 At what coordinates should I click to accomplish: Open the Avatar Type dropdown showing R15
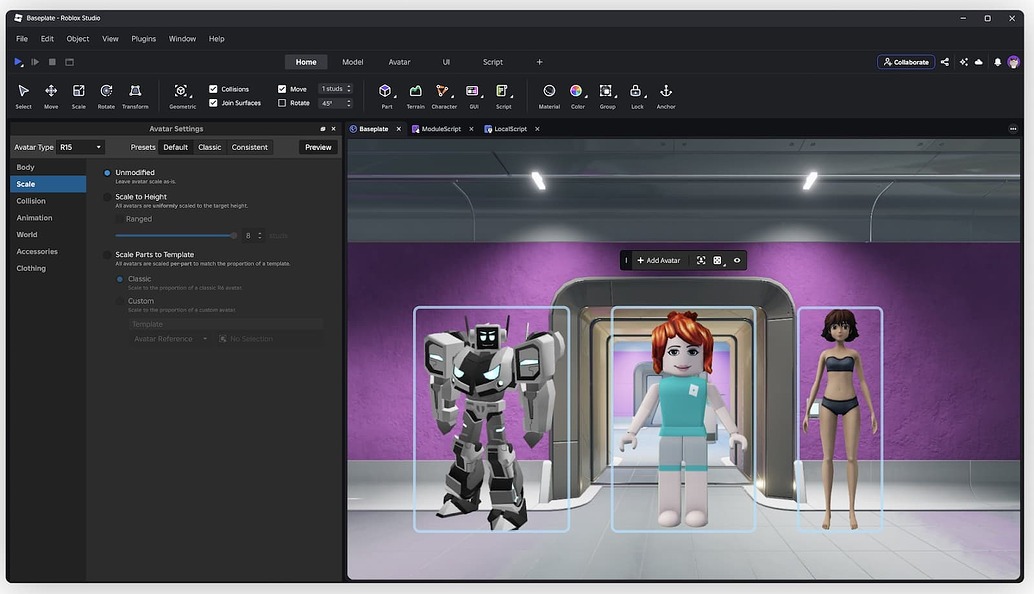(x=79, y=146)
